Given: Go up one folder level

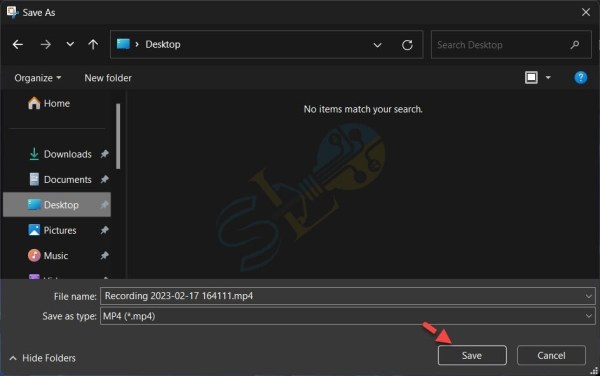Looking at the screenshot, I should [93, 45].
